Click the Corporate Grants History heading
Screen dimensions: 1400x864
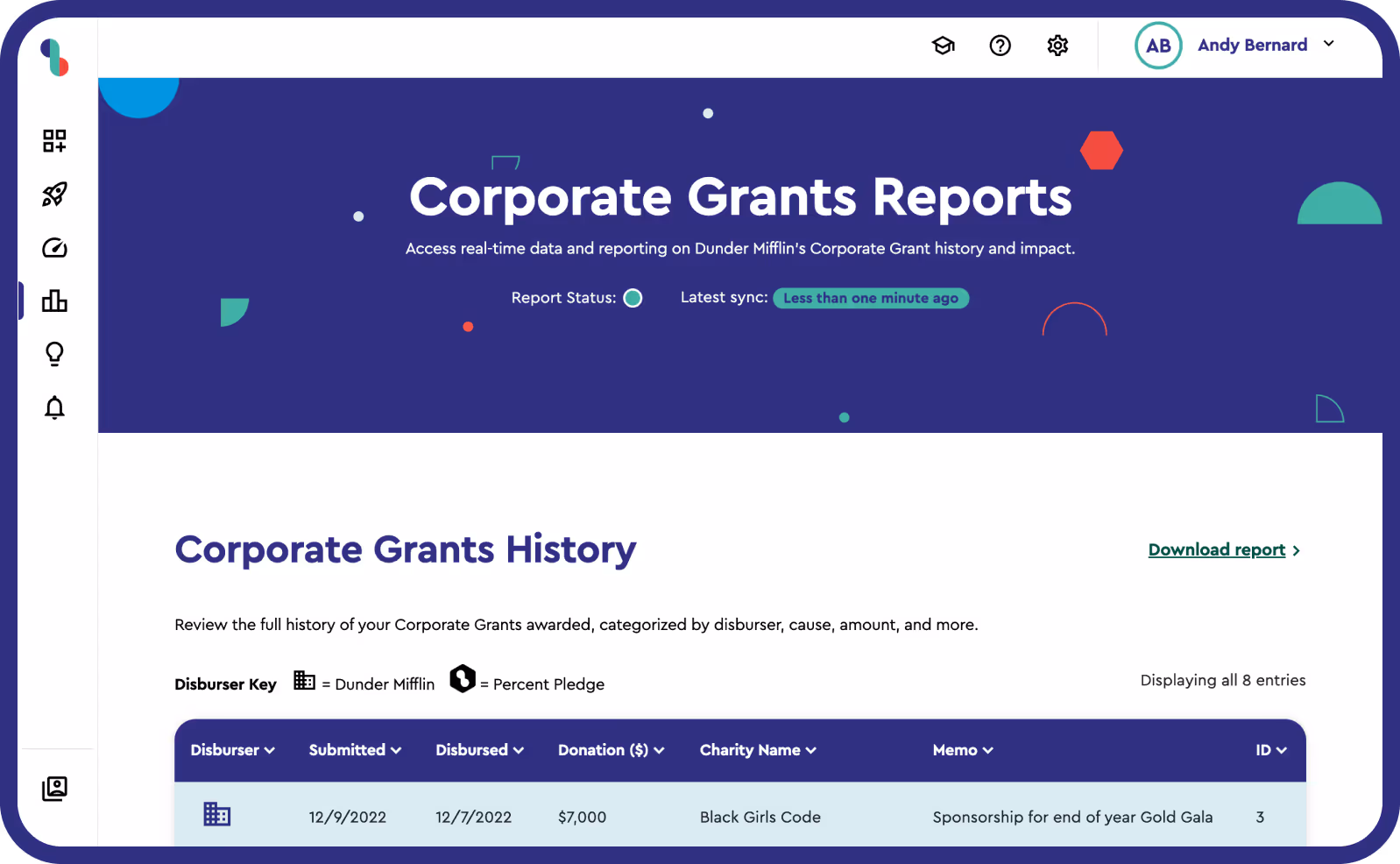tap(406, 549)
